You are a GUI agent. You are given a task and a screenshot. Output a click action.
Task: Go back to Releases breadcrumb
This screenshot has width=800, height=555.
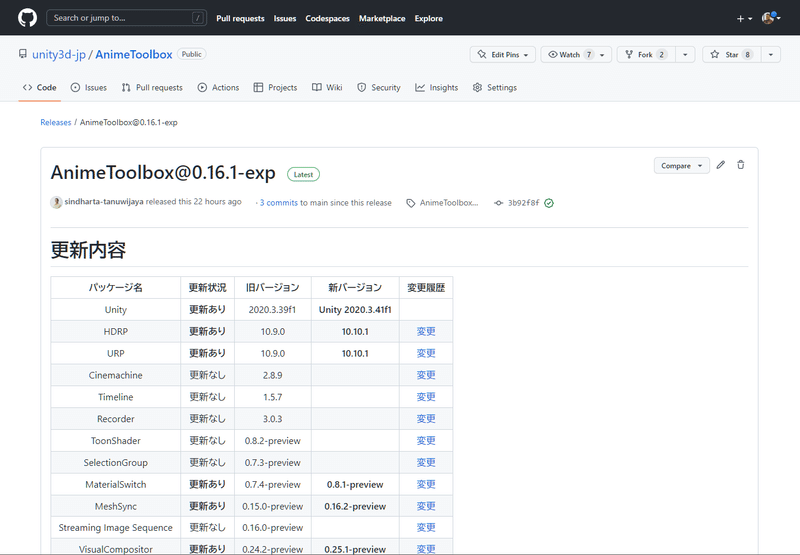[x=56, y=122]
